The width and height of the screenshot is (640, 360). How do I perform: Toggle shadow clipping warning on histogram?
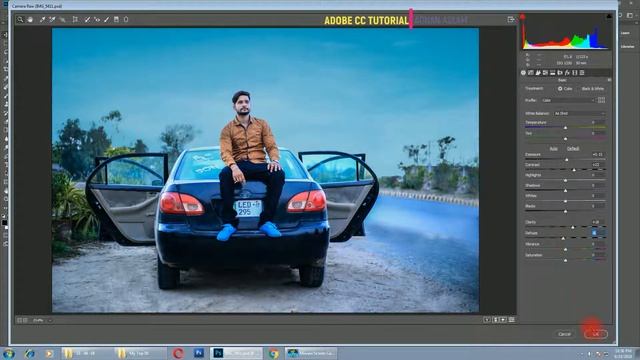[522, 17]
